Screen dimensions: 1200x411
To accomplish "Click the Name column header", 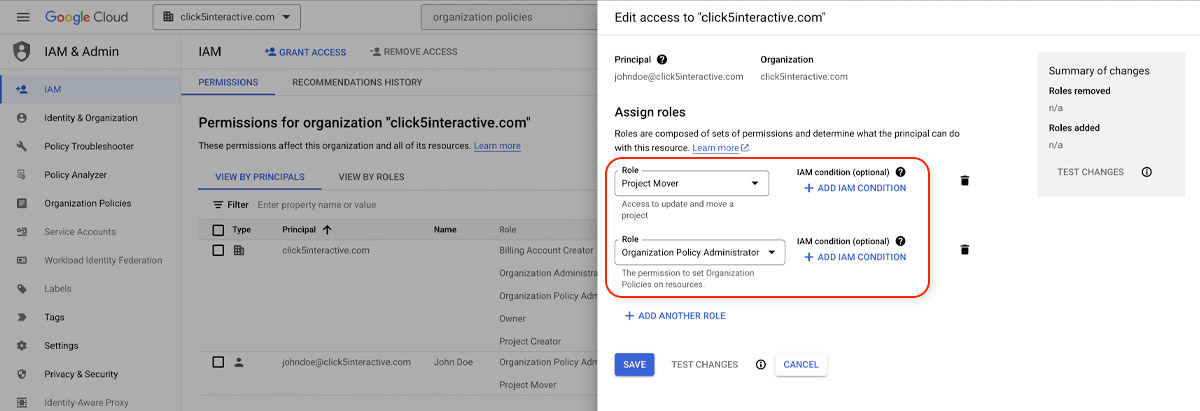I will pyautogui.click(x=445, y=229).
